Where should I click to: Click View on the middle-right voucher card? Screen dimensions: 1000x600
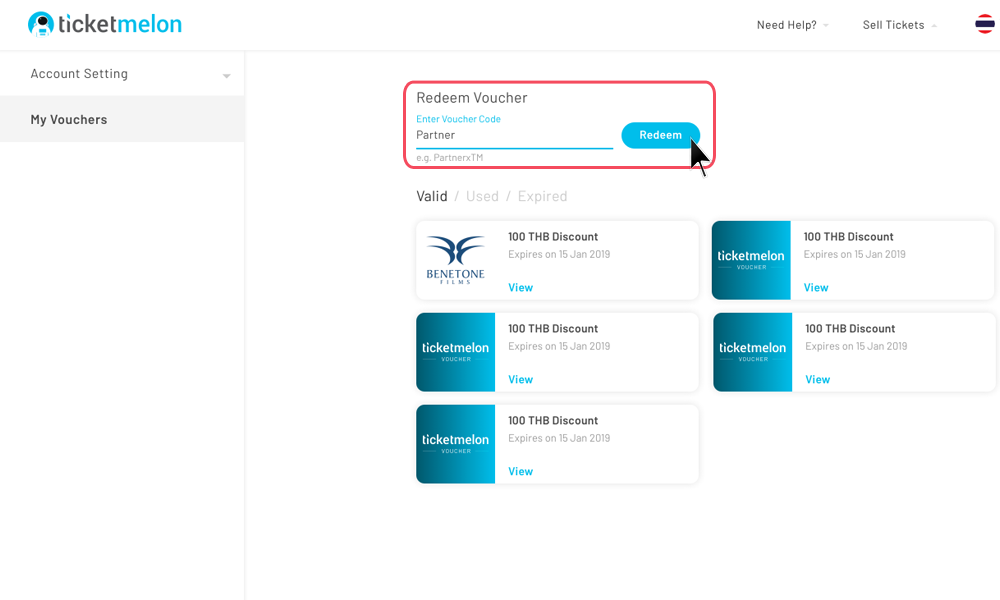(x=817, y=379)
